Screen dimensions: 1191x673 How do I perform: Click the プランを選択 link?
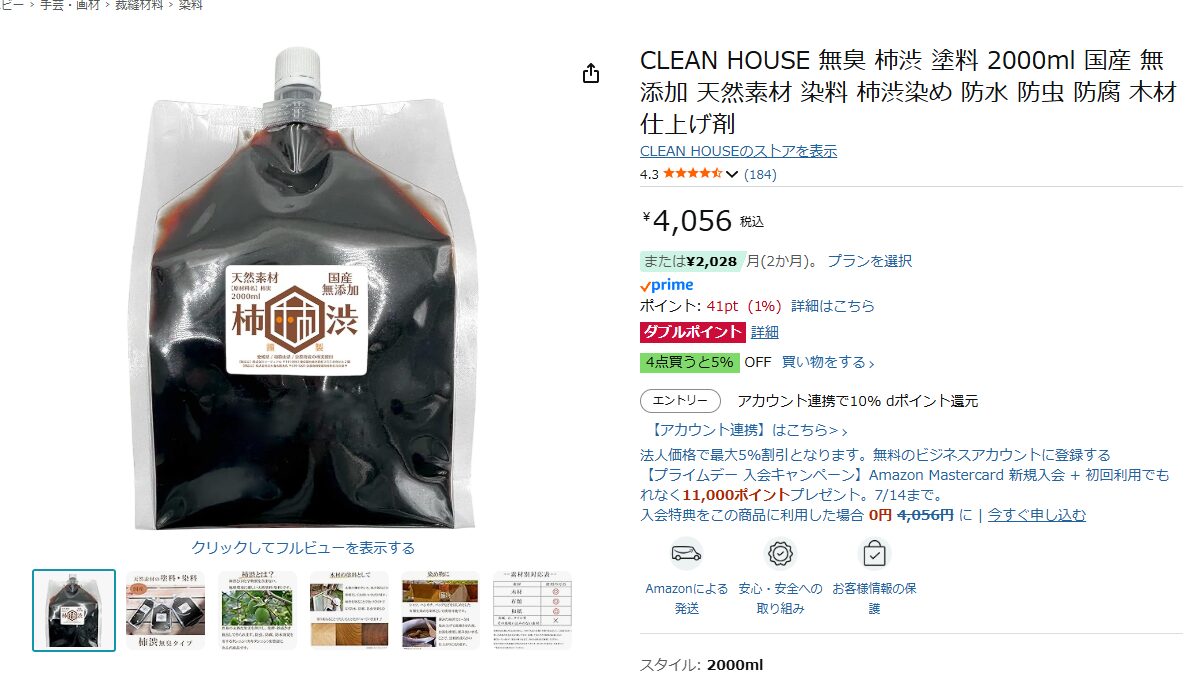870,261
